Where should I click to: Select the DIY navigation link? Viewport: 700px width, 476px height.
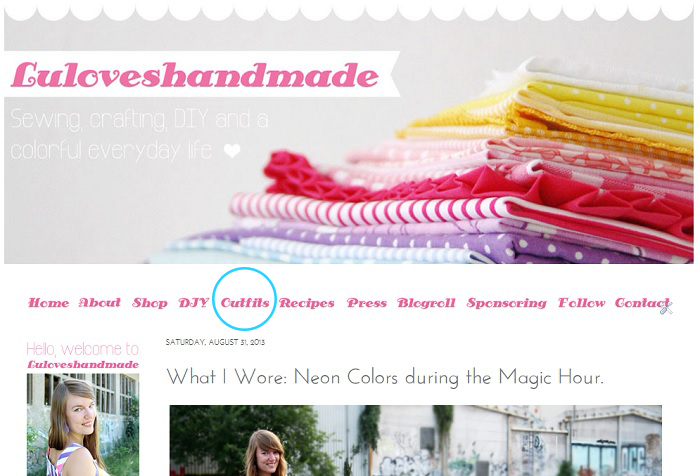194,303
